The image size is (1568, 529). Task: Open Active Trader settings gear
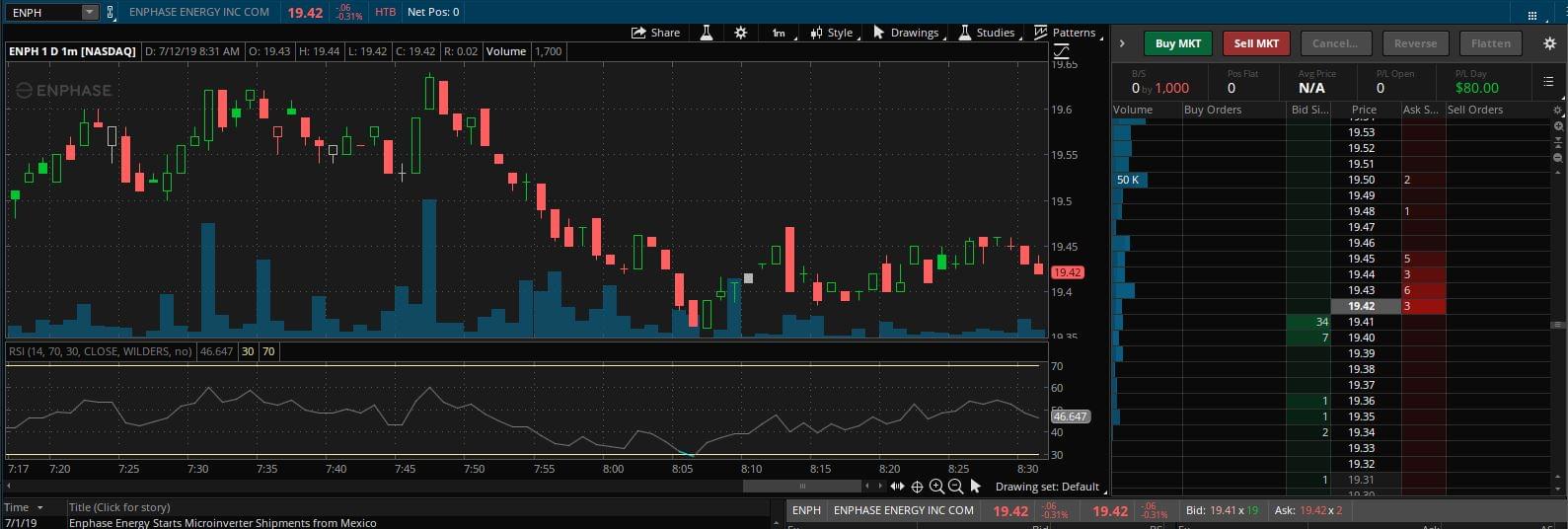(x=1548, y=43)
